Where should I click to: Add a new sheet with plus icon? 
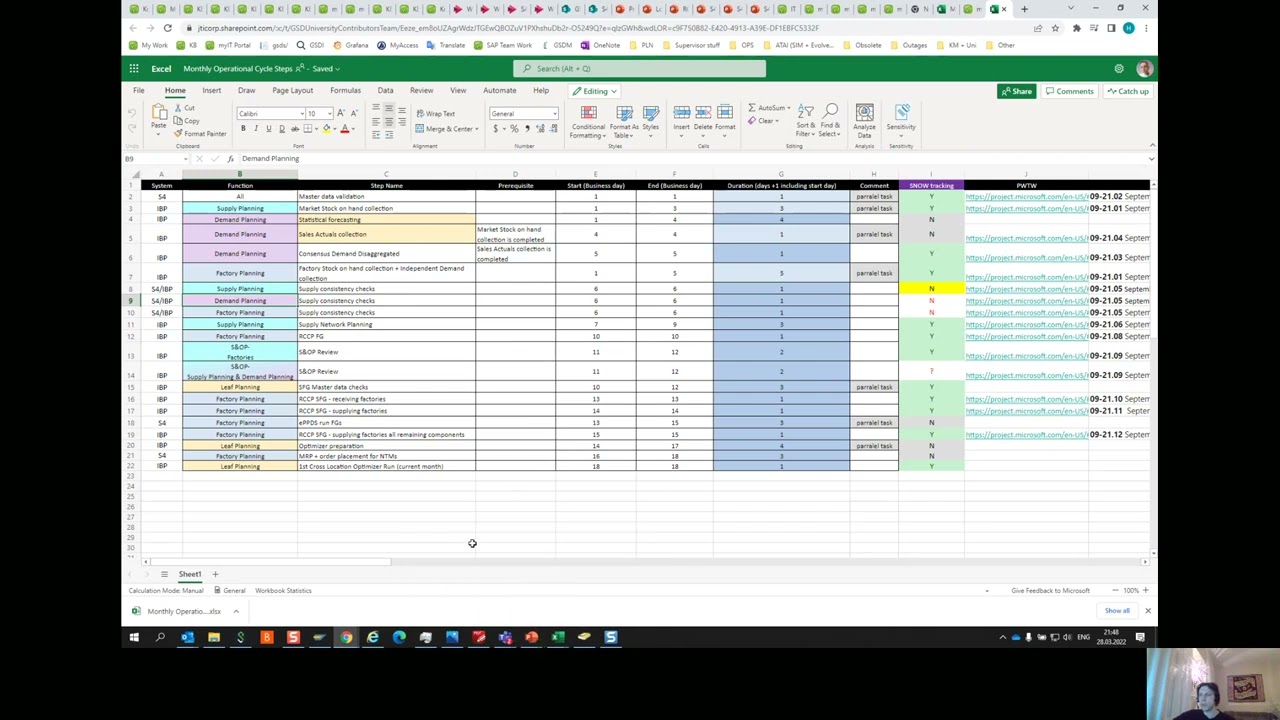215,574
